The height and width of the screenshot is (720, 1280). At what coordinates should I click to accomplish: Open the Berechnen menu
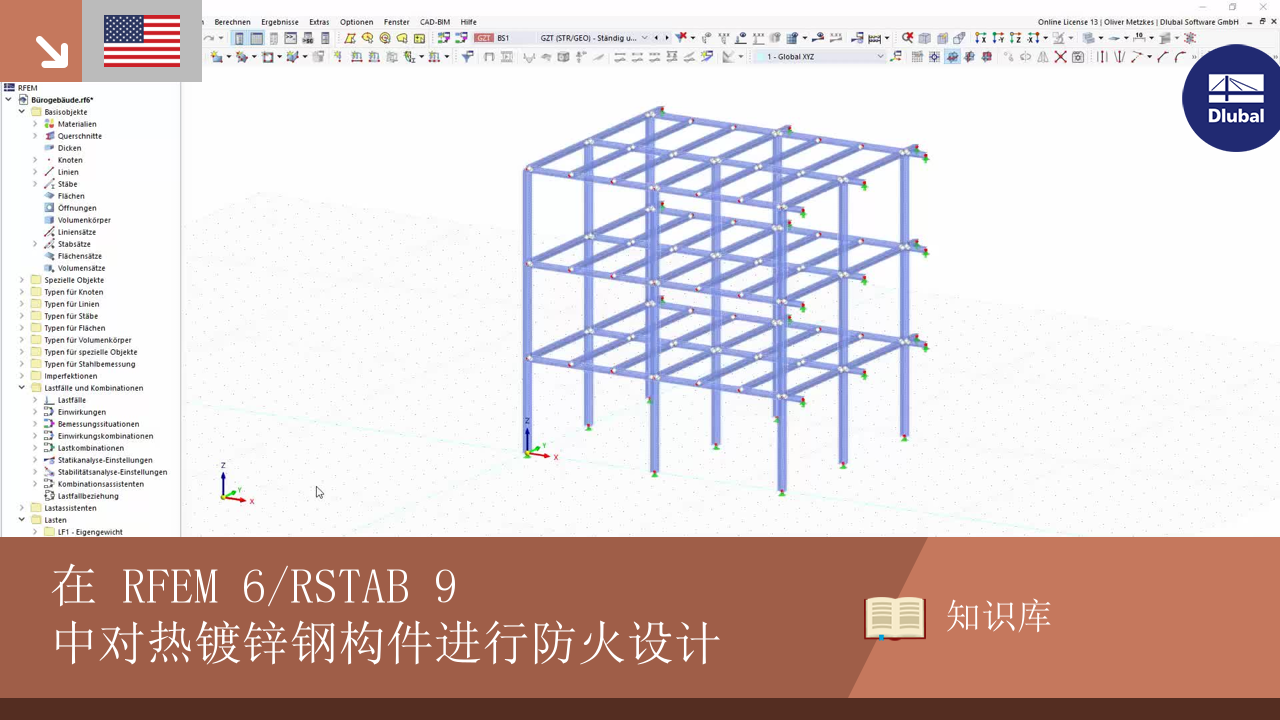[x=232, y=22]
